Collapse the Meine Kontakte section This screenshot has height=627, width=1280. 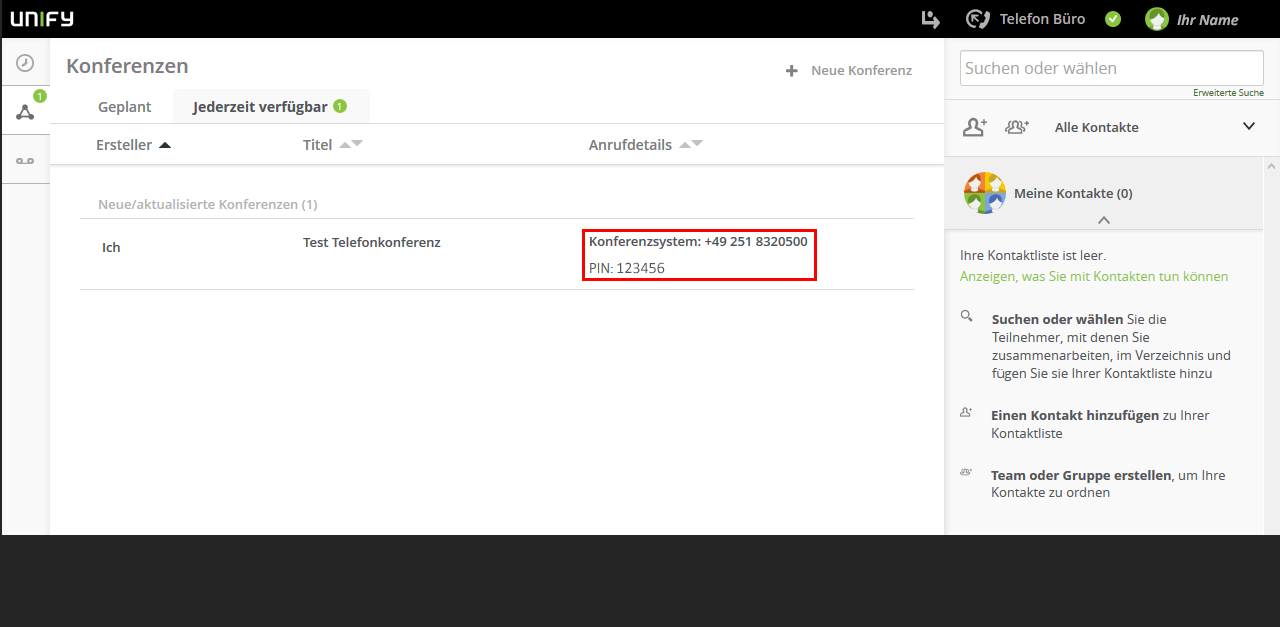point(1103,220)
